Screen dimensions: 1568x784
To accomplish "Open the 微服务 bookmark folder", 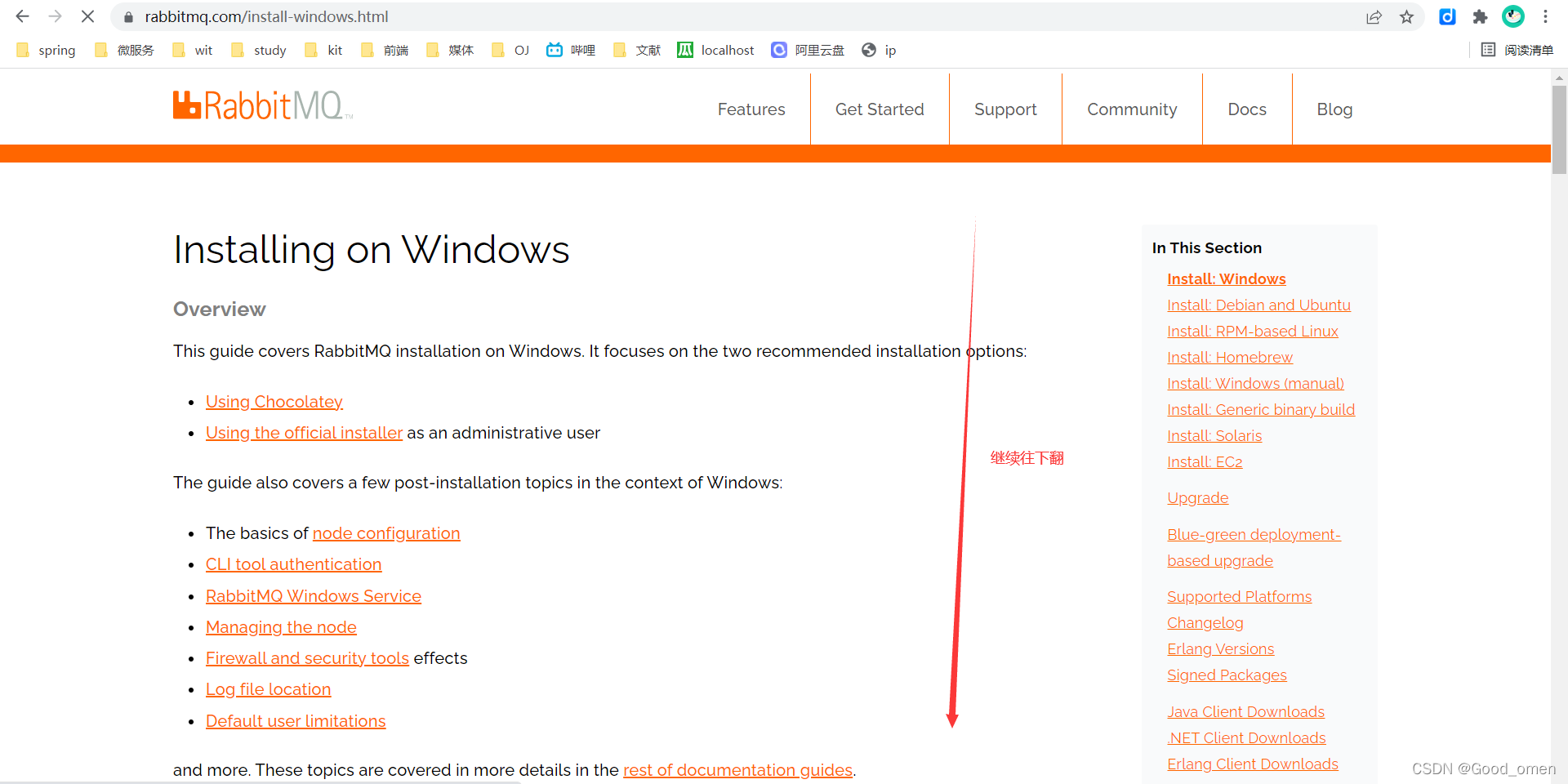I will 124,50.
